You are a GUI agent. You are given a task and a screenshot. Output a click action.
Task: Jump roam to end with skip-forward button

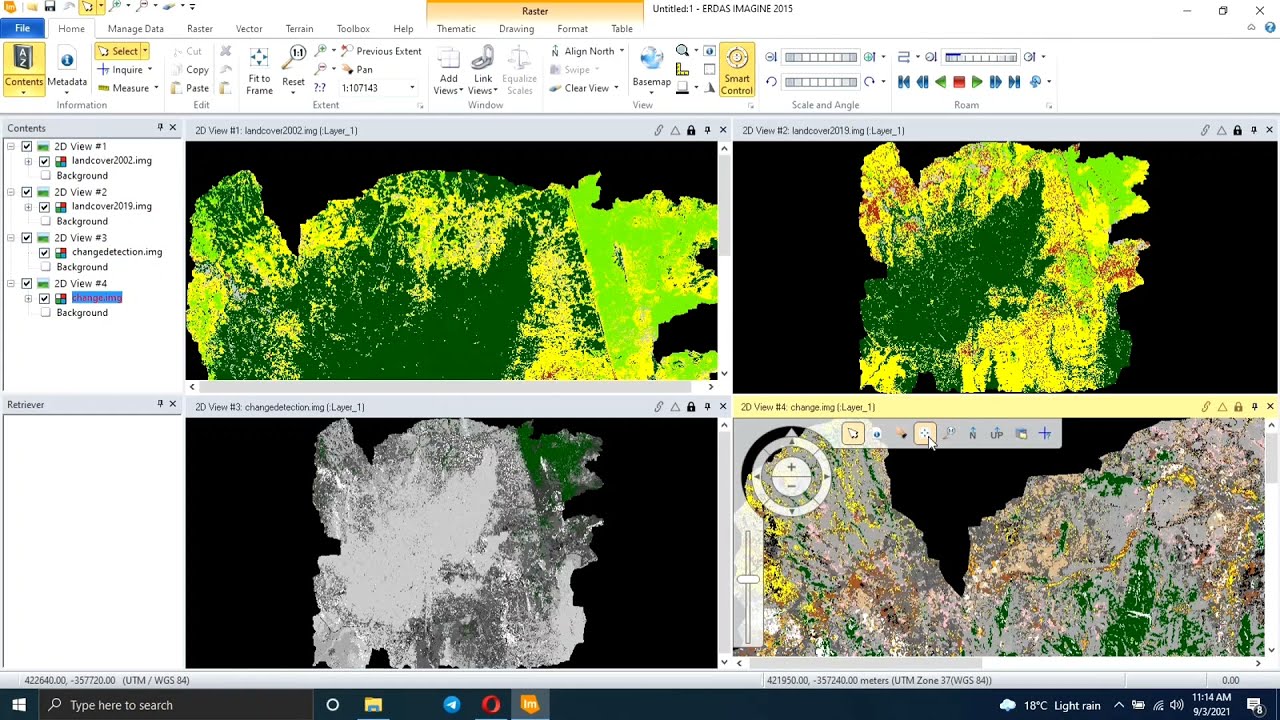tap(1014, 82)
